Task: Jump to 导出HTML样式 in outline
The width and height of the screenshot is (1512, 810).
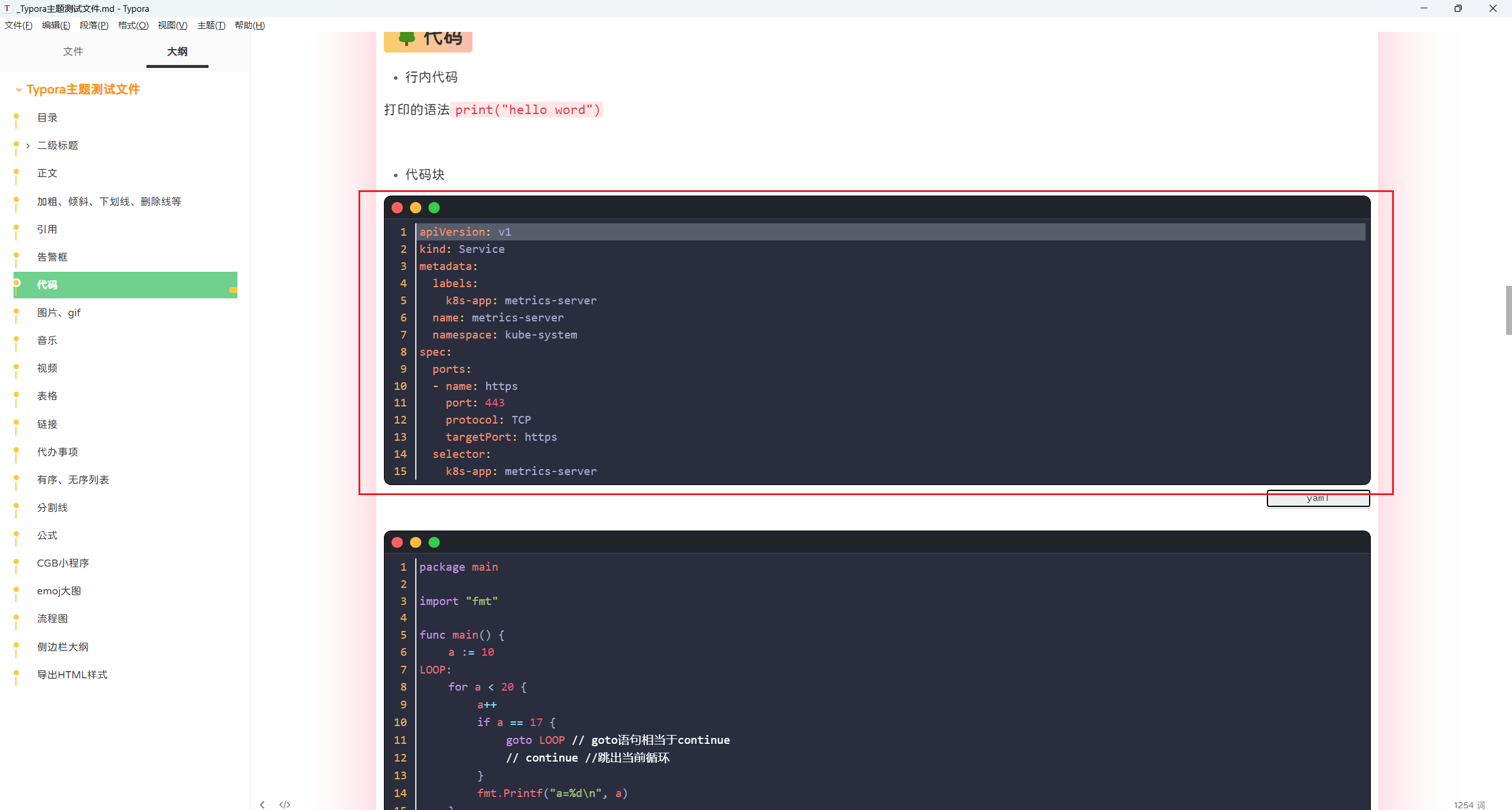Action: coord(73,675)
